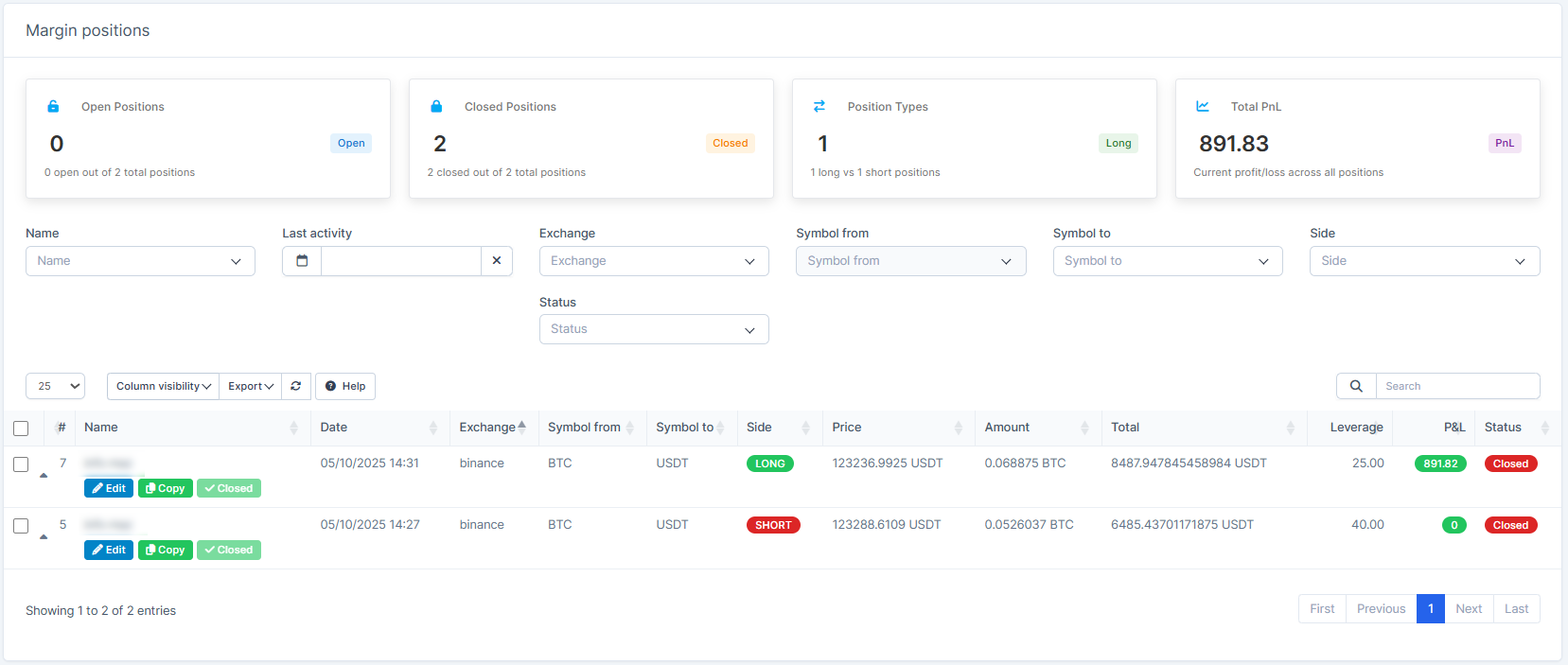This screenshot has height=665, width=1568.
Task: Open the Exchange filter dropdown
Action: tap(654, 261)
